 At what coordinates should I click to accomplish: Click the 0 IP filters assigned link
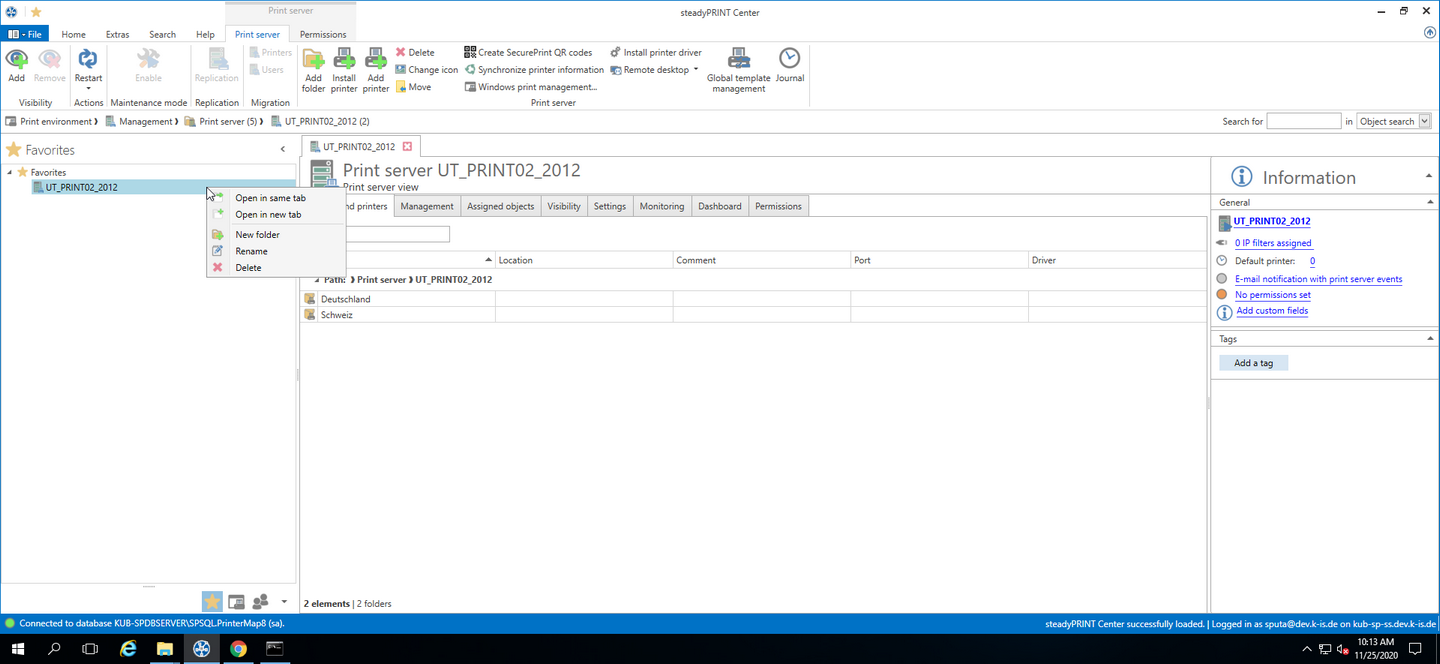pos(1273,243)
